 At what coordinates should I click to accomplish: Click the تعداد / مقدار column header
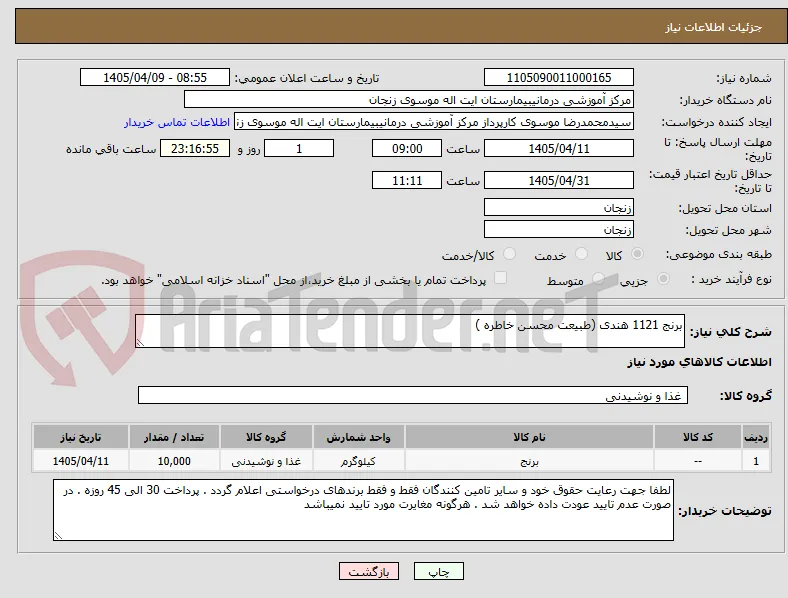point(174,437)
